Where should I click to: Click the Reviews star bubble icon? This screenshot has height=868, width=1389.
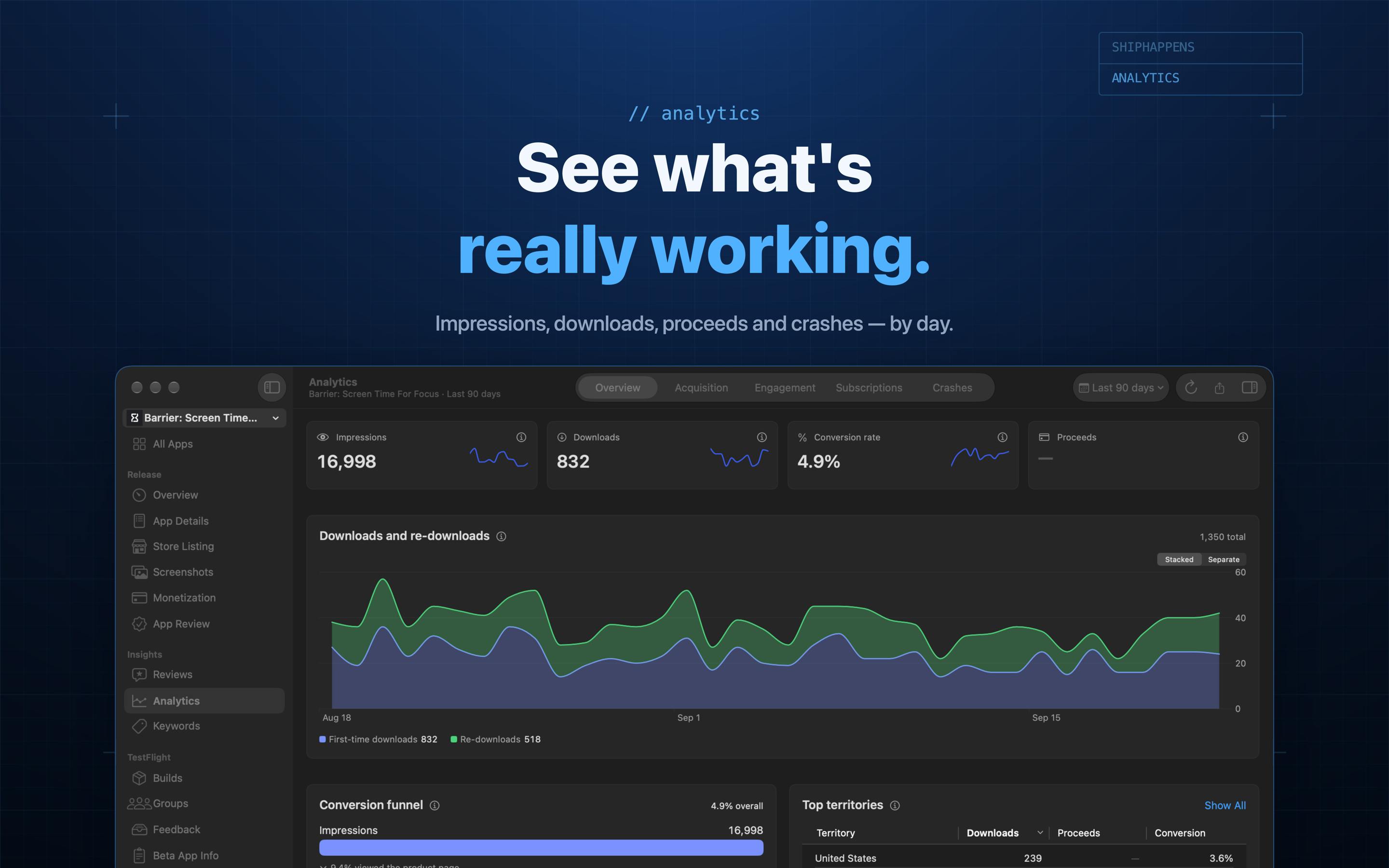tap(139, 675)
